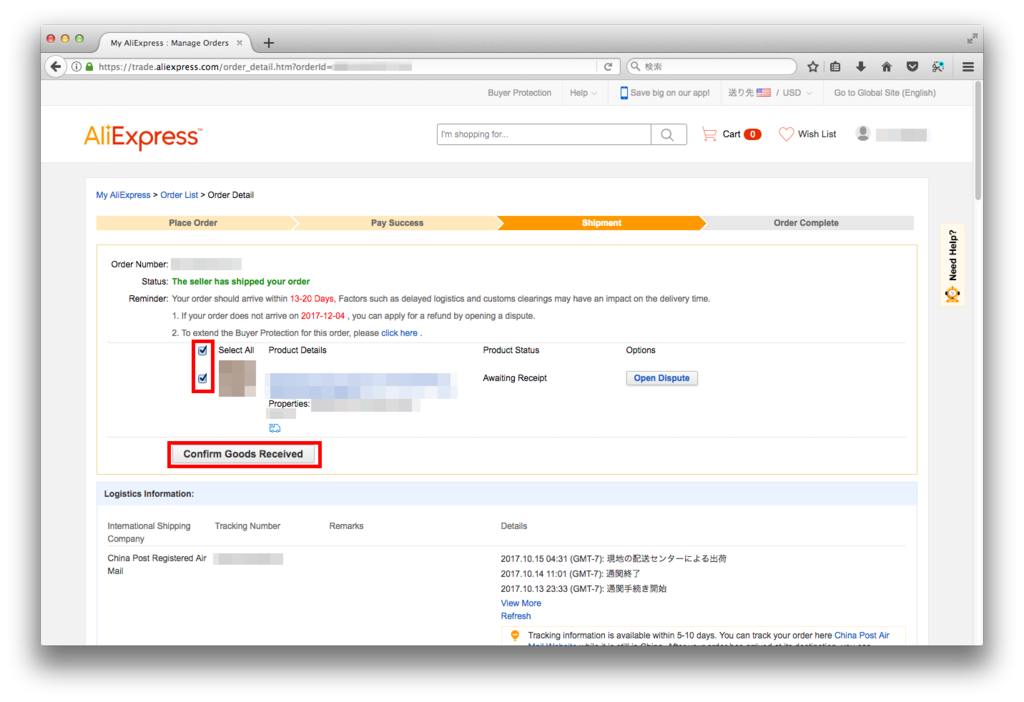Screen dimensions: 1024x702
Task: Open the China Post Air Mail link
Action: (x=861, y=635)
